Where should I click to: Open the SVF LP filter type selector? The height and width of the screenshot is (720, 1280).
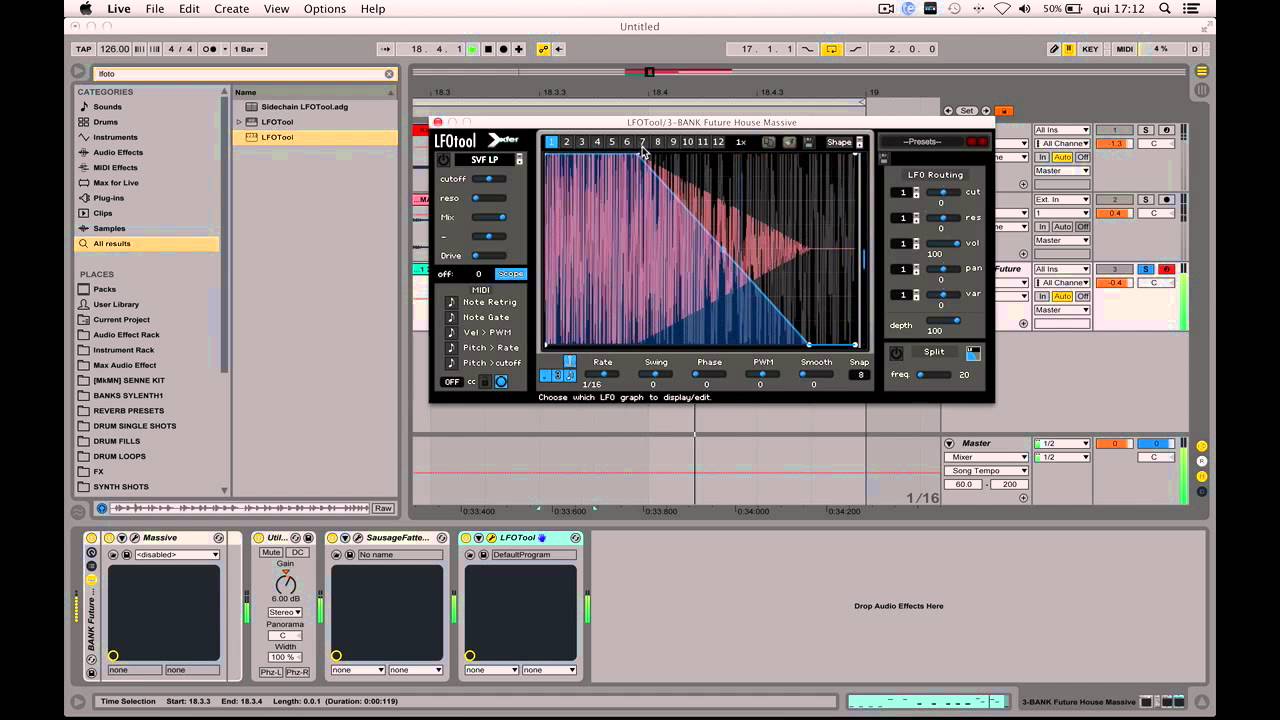point(490,160)
